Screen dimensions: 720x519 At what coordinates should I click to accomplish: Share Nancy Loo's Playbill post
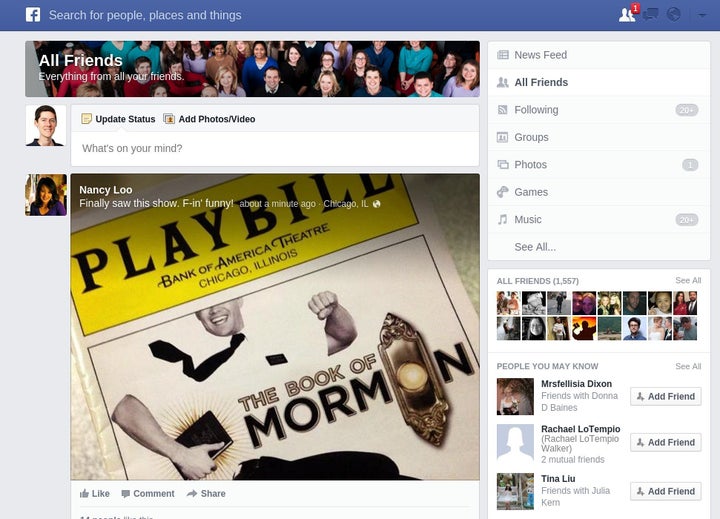coord(206,494)
